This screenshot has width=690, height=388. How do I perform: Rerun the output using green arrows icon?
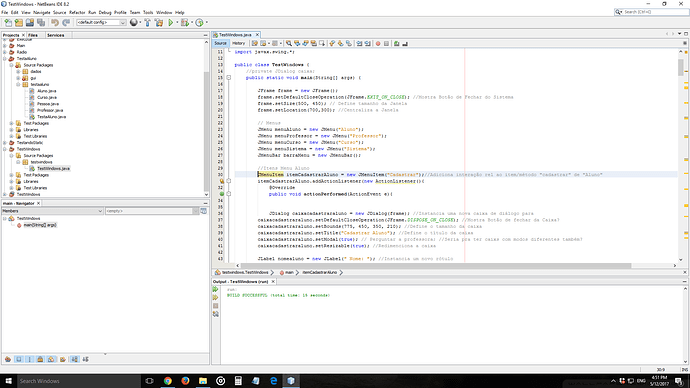coord(216,289)
